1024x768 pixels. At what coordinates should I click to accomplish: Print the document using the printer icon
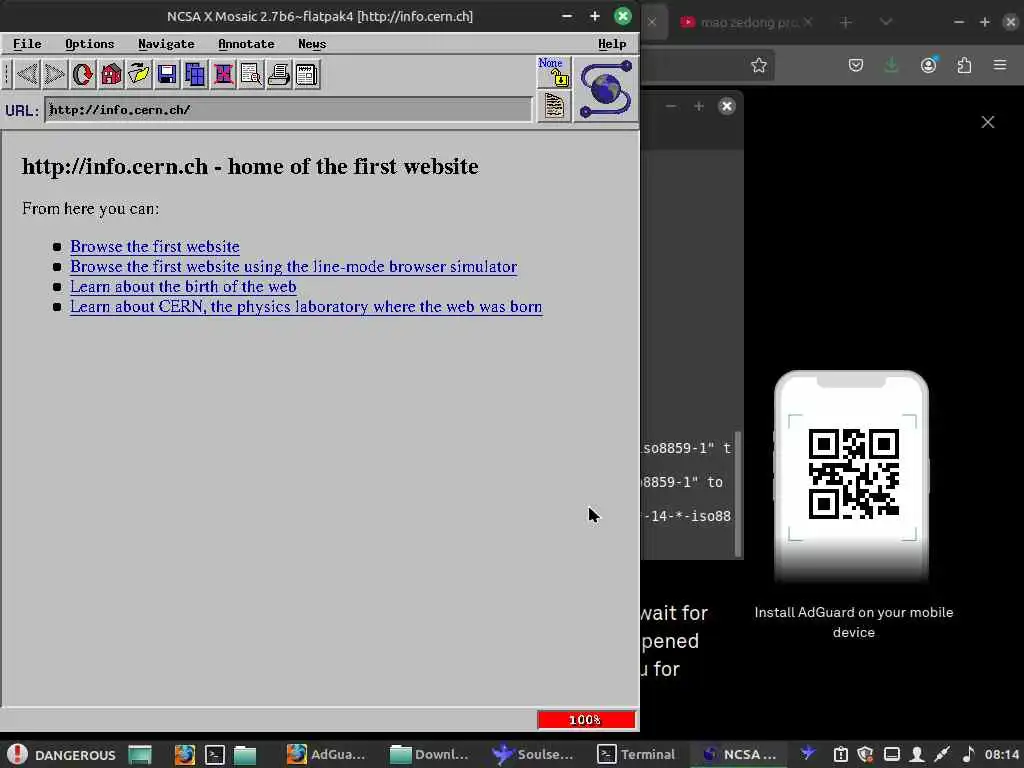point(280,74)
